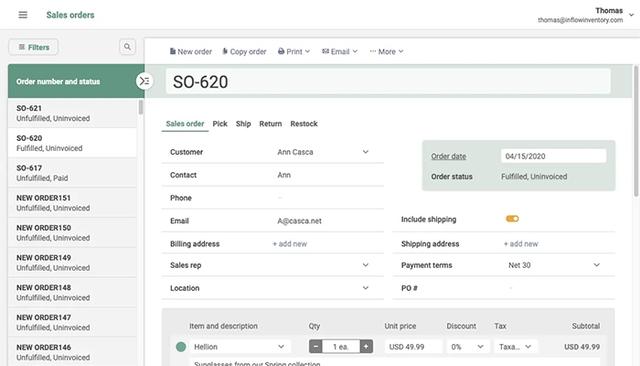
Task: Open the Payment terms Net 30 dropdown
Action: click(x=596, y=265)
